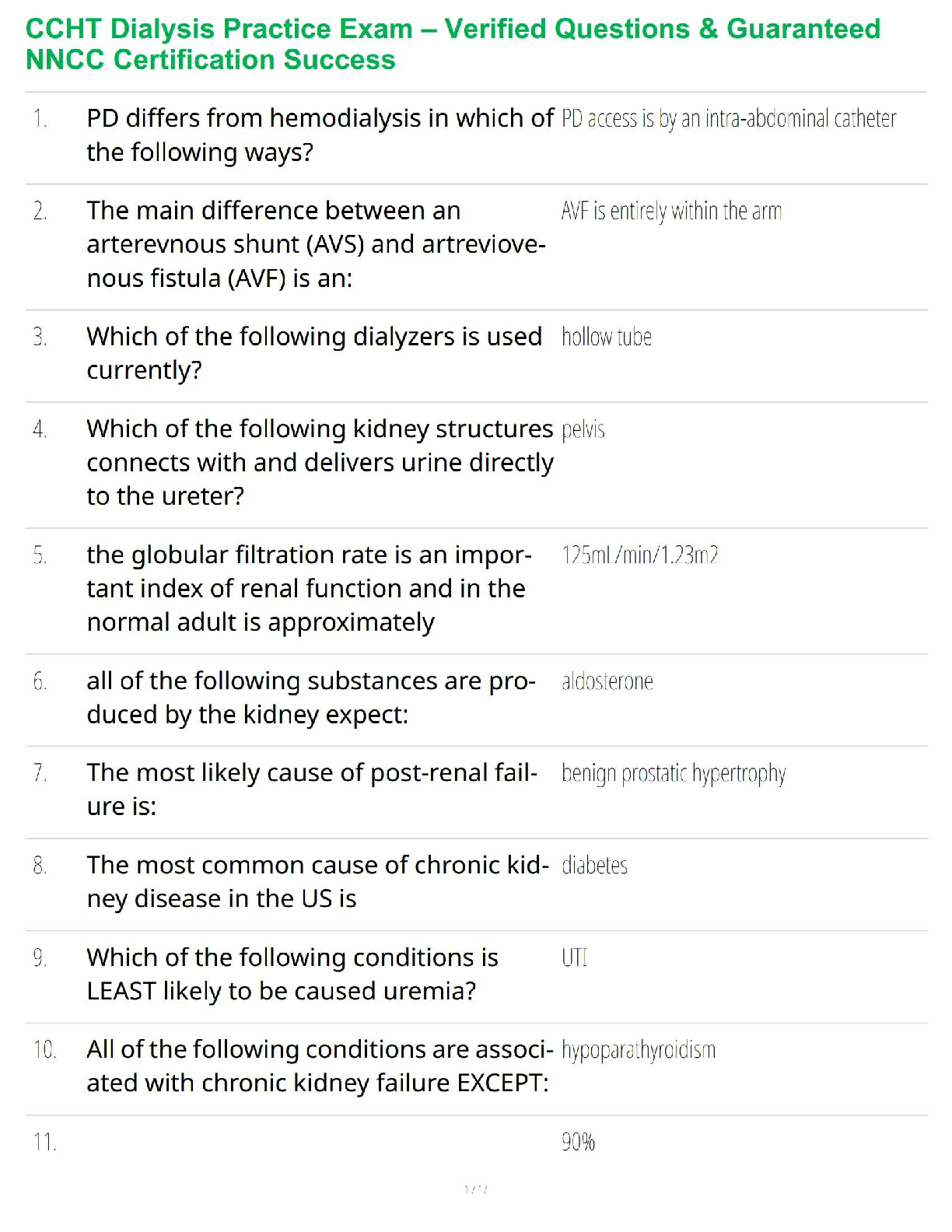Select the answer 'PD access is by an intra-abdominal catheter'
The height and width of the screenshot is (1232, 952).
[729, 119]
